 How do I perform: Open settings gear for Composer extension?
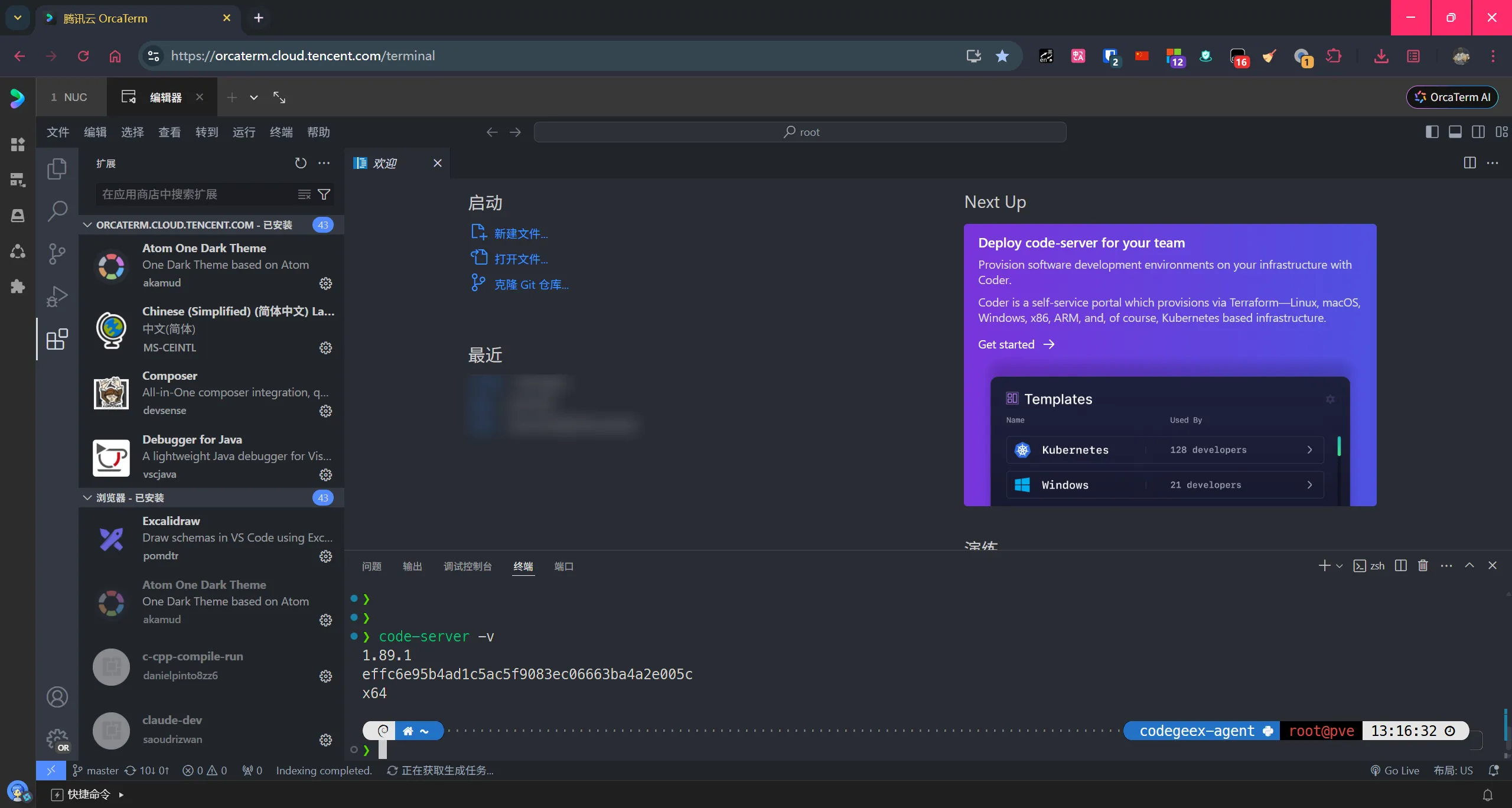[x=325, y=411]
